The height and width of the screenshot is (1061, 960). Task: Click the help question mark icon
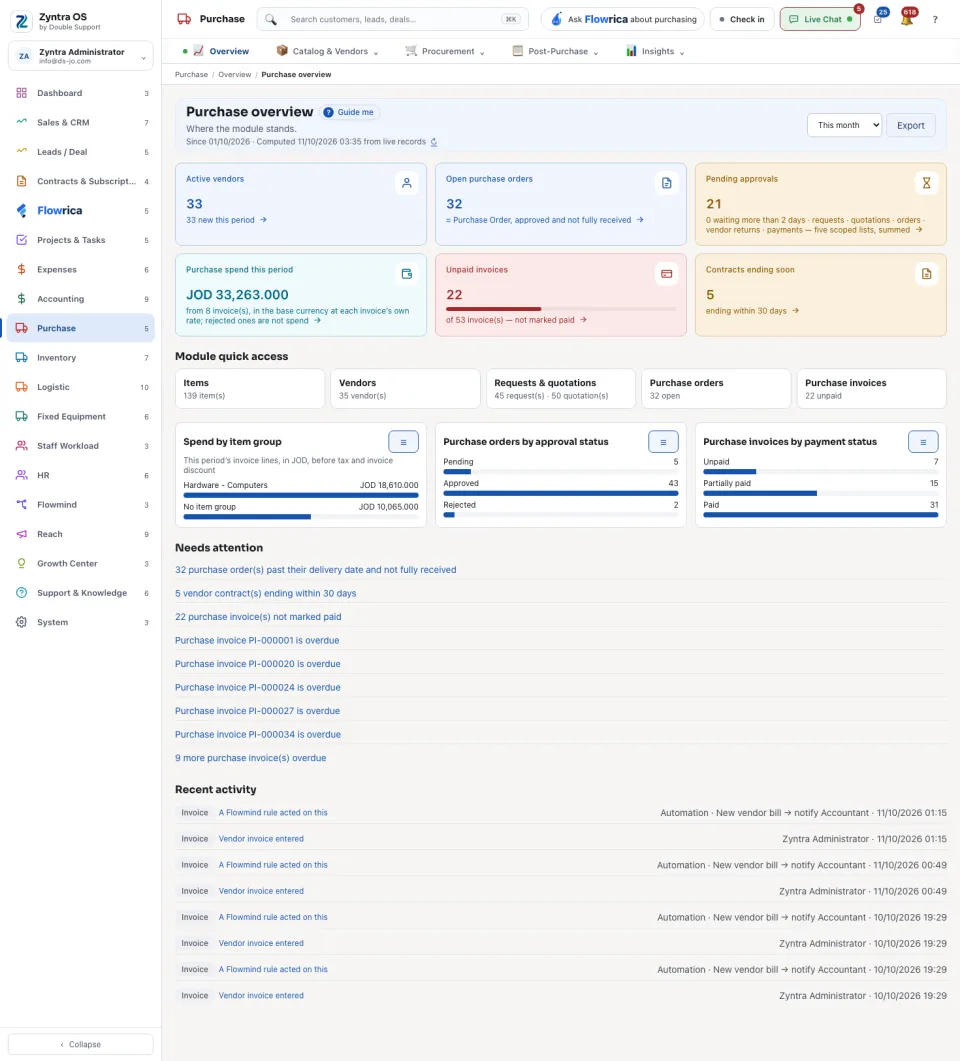coord(935,19)
